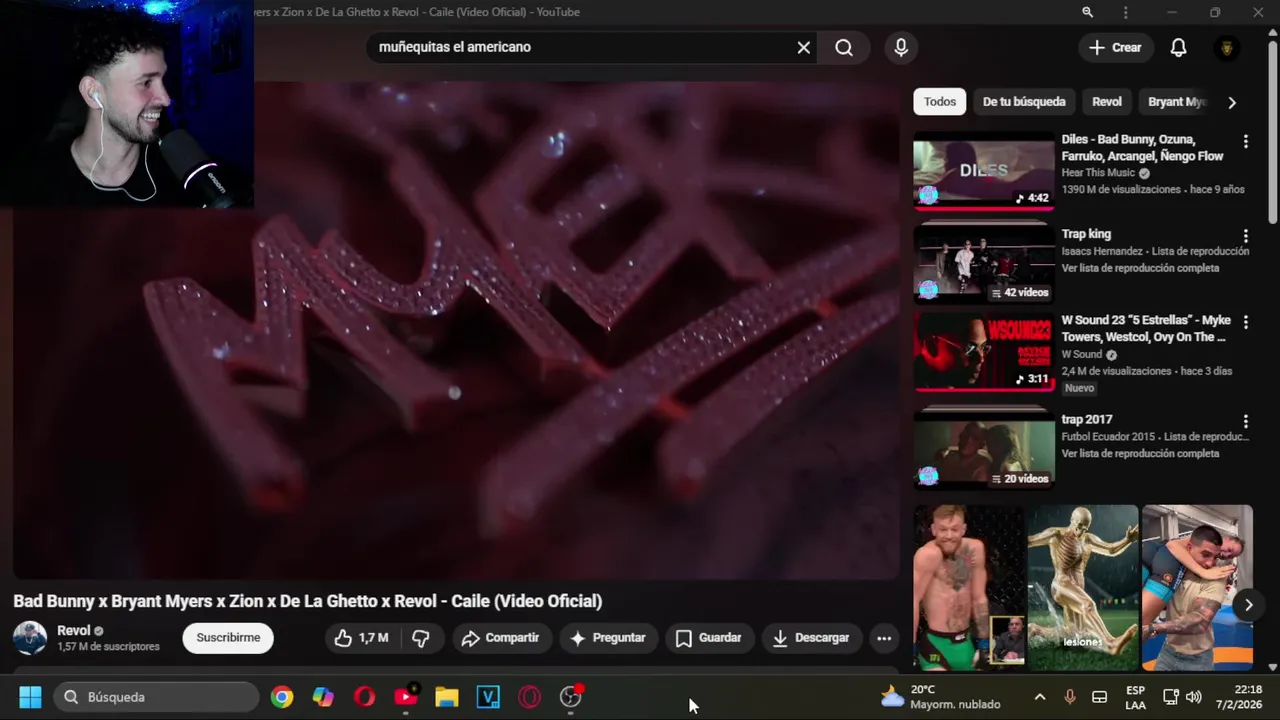
Task: Open options menu for W Sound 23 video
Action: (x=1245, y=322)
